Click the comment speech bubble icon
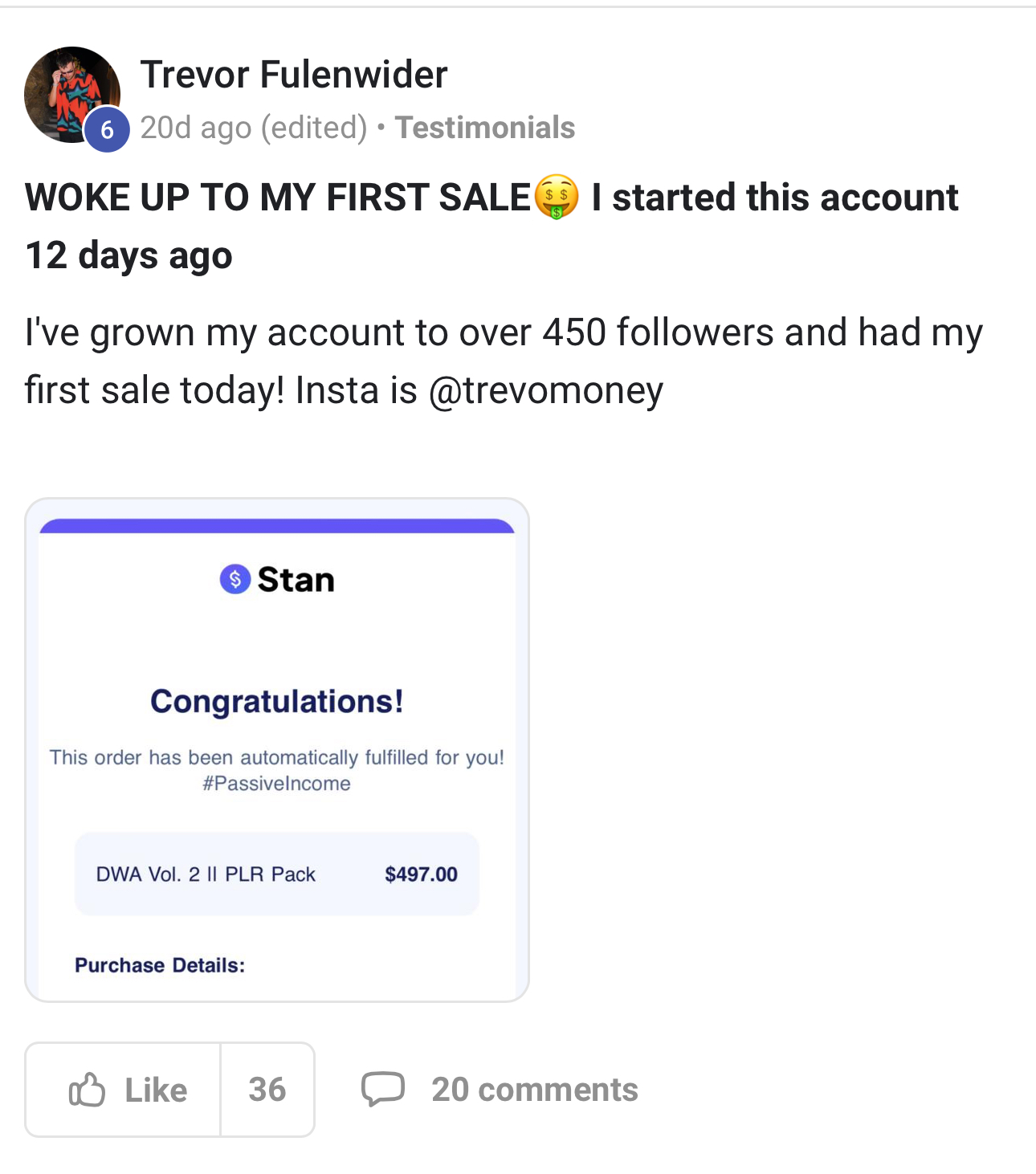This screenshot has width=1036, height=1174. coord(382,1089)
